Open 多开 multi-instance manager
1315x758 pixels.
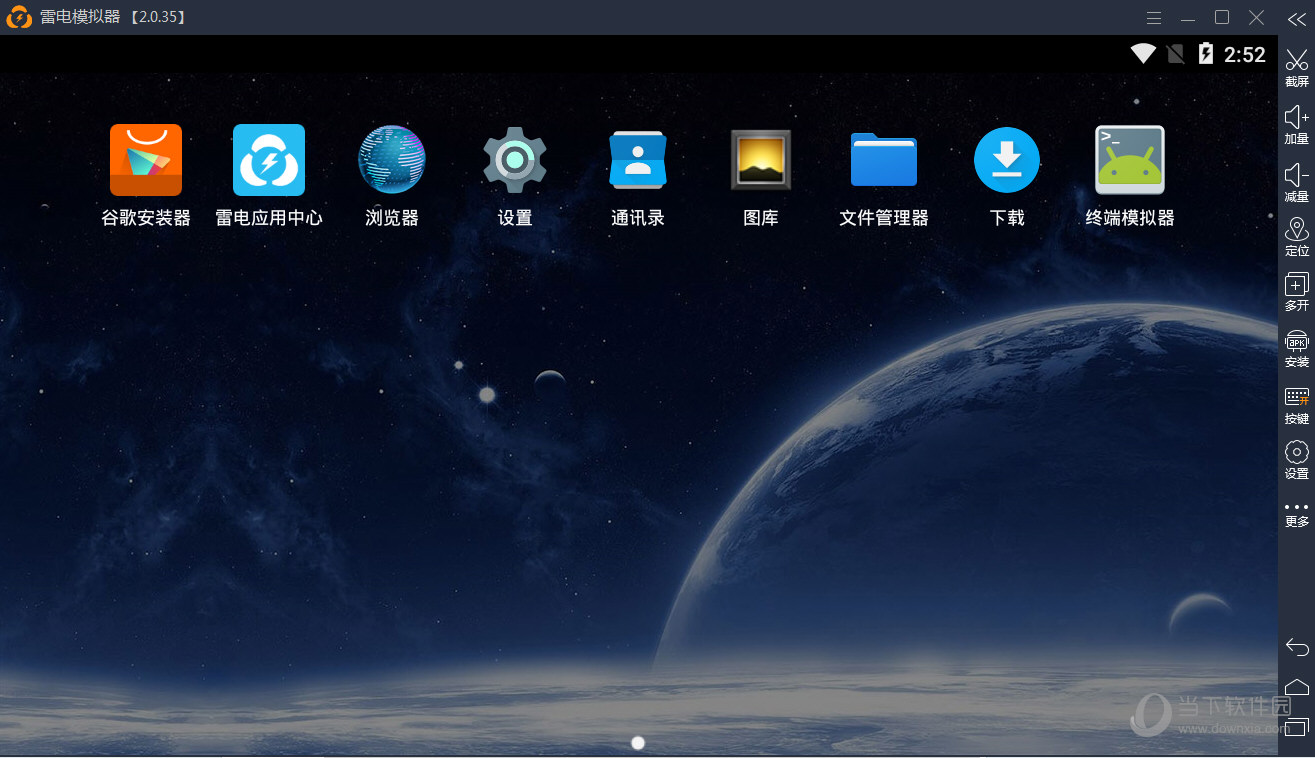point(1297,292)
